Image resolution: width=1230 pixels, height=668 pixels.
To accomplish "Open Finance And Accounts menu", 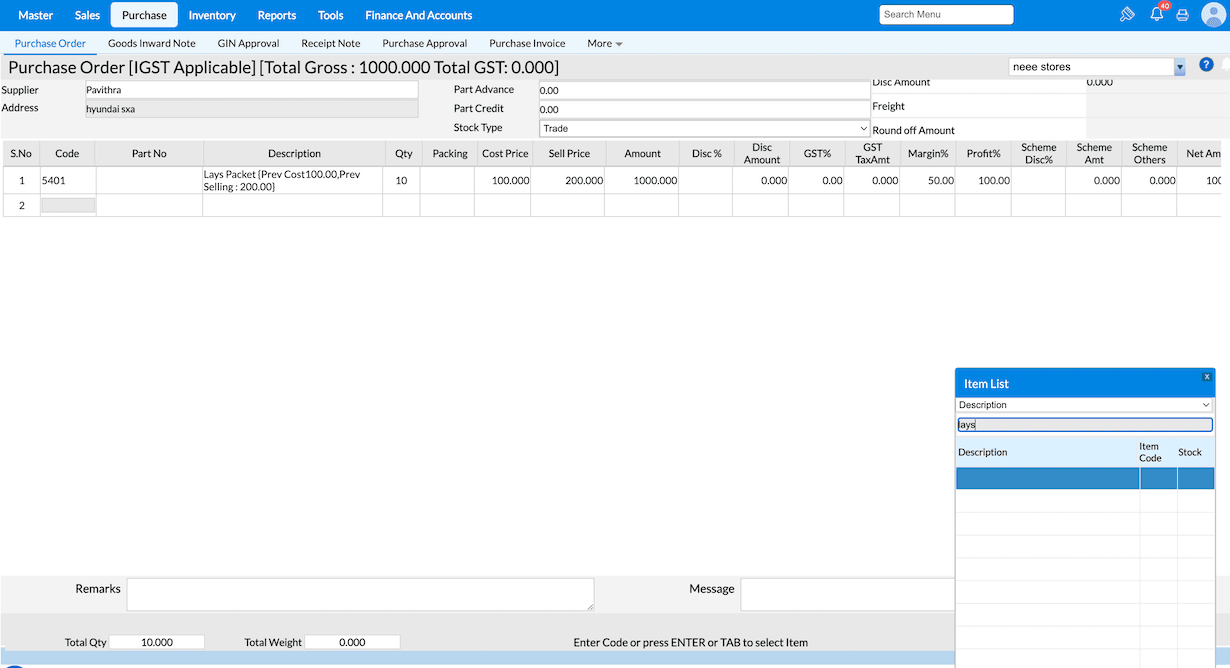I will [418, 15].
